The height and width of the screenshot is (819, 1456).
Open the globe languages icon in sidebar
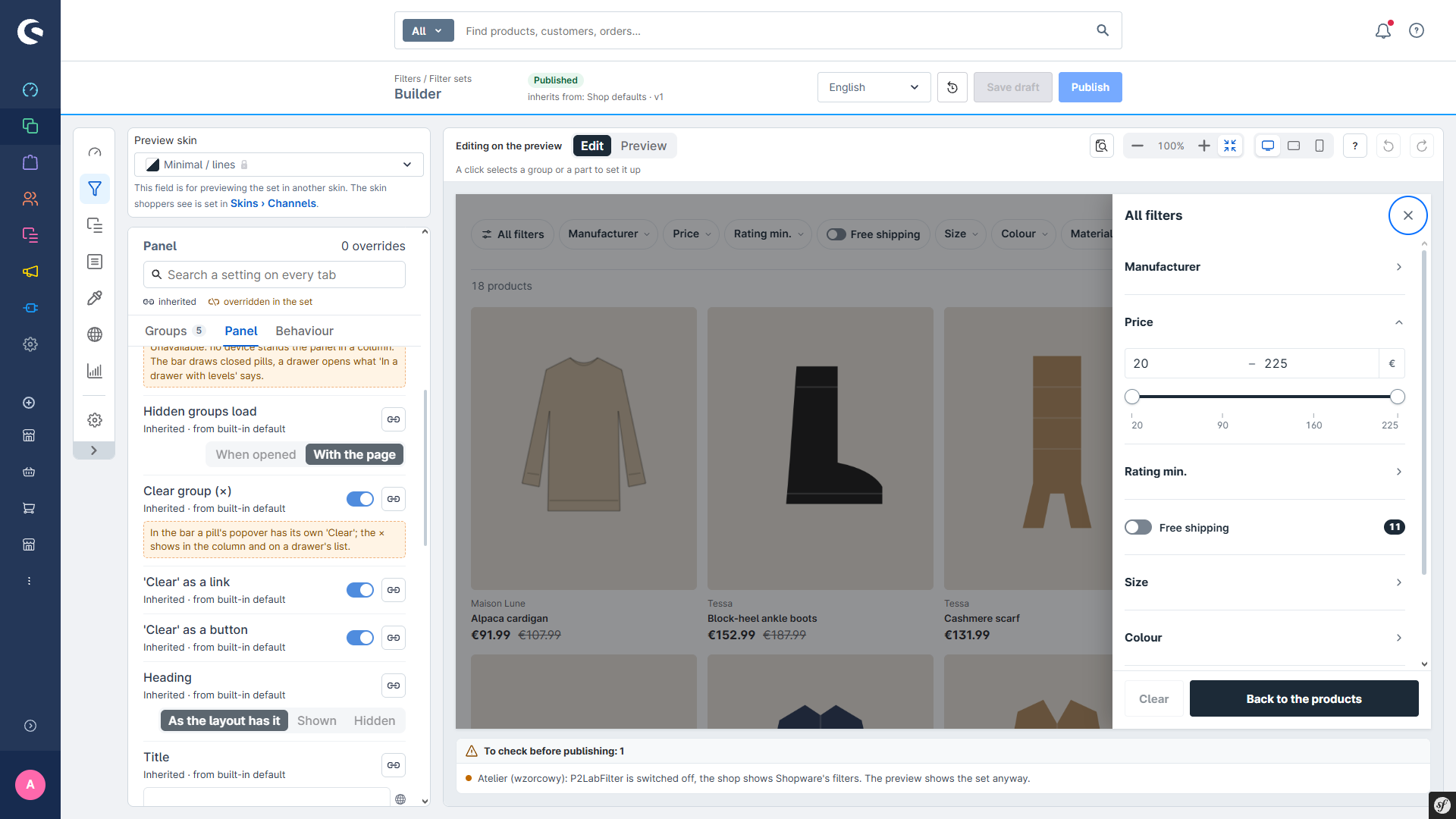[95, 334]
